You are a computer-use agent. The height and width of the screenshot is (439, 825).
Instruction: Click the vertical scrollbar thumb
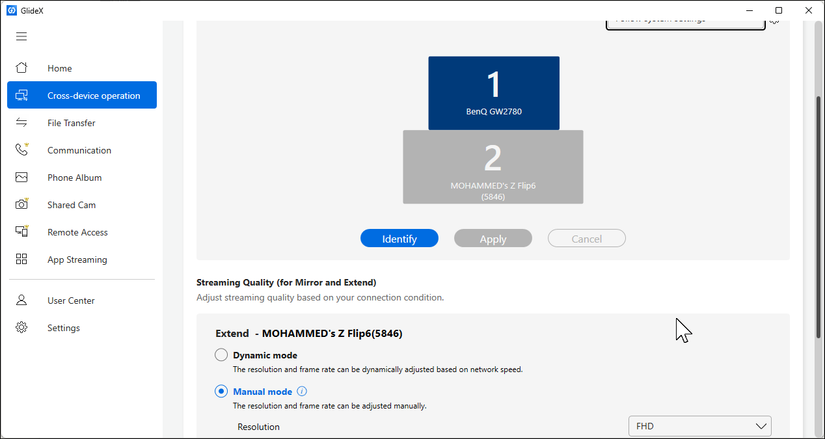(819, 217)
